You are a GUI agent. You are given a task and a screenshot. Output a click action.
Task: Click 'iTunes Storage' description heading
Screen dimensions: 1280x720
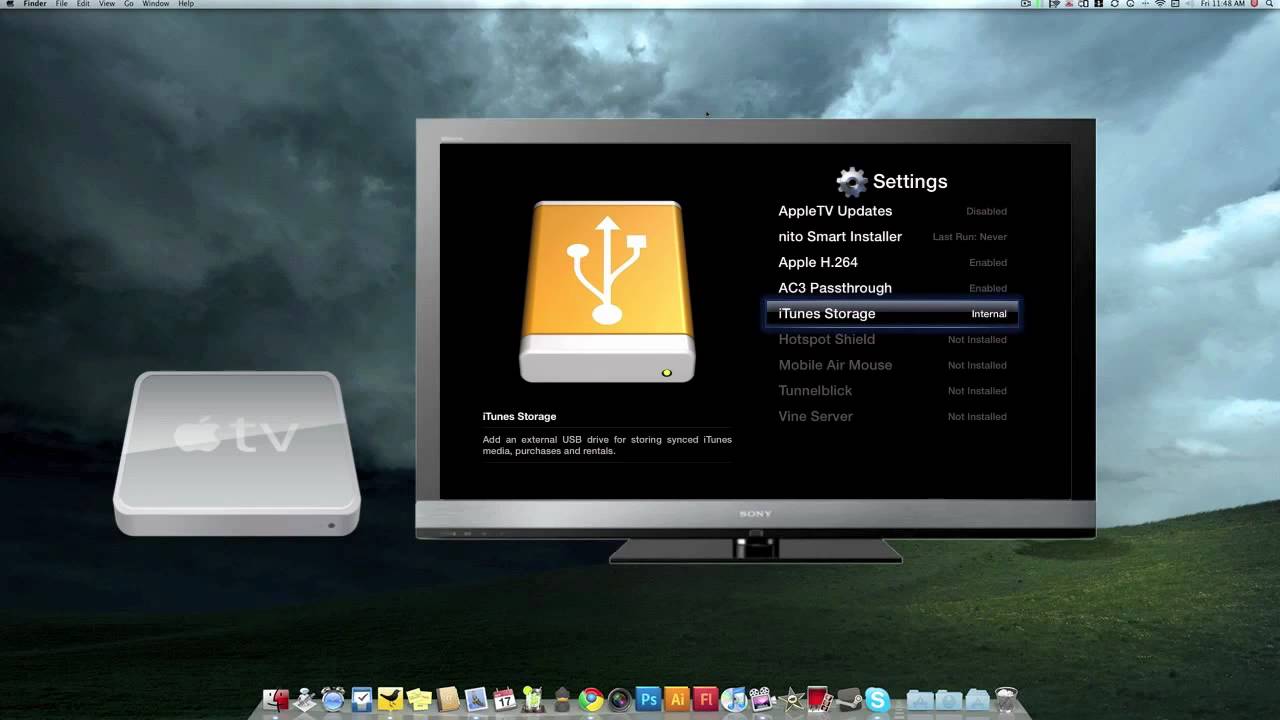[519, 416]
